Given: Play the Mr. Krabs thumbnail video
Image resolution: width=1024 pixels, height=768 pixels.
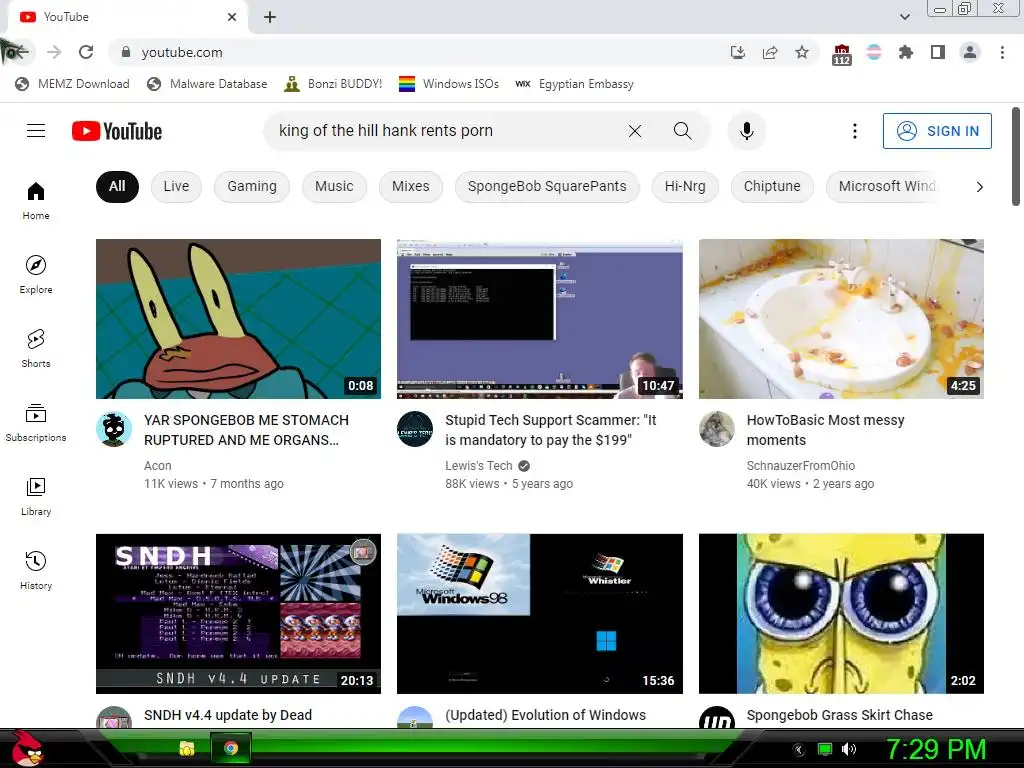Looking at the screenshot, I should tap(238, 319).
